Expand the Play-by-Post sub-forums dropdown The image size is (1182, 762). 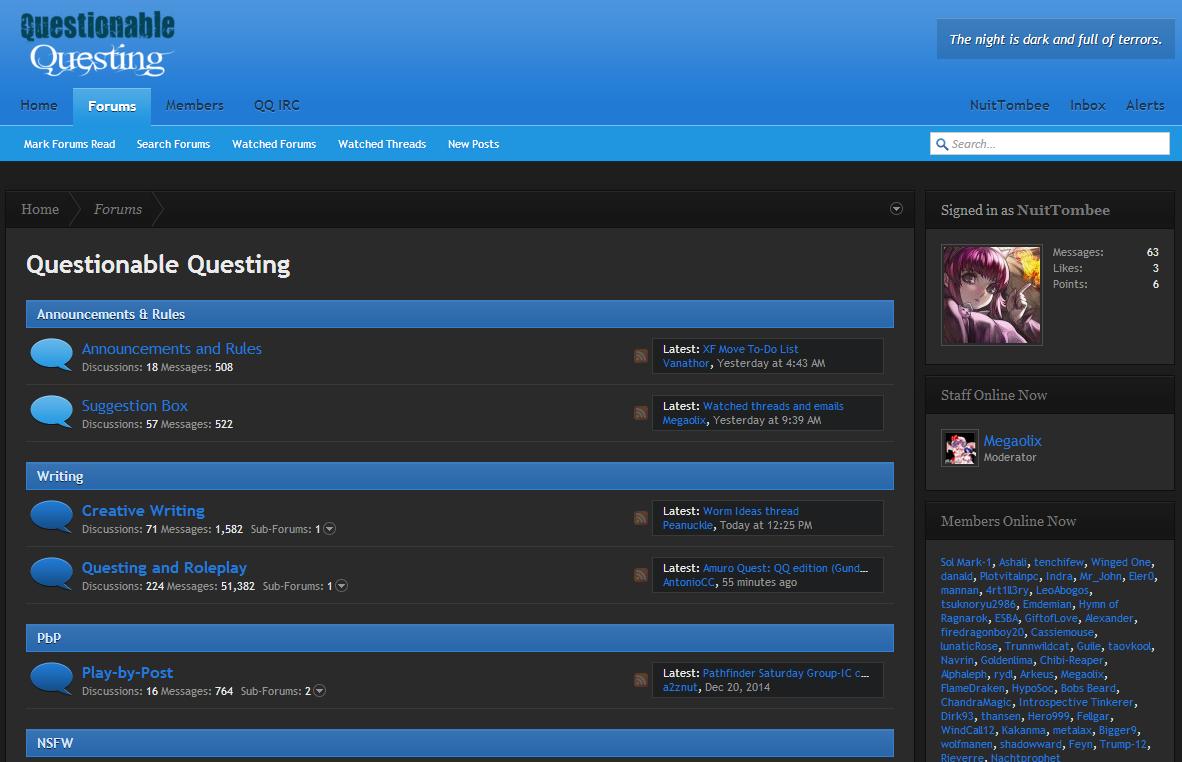coord(320,691)
